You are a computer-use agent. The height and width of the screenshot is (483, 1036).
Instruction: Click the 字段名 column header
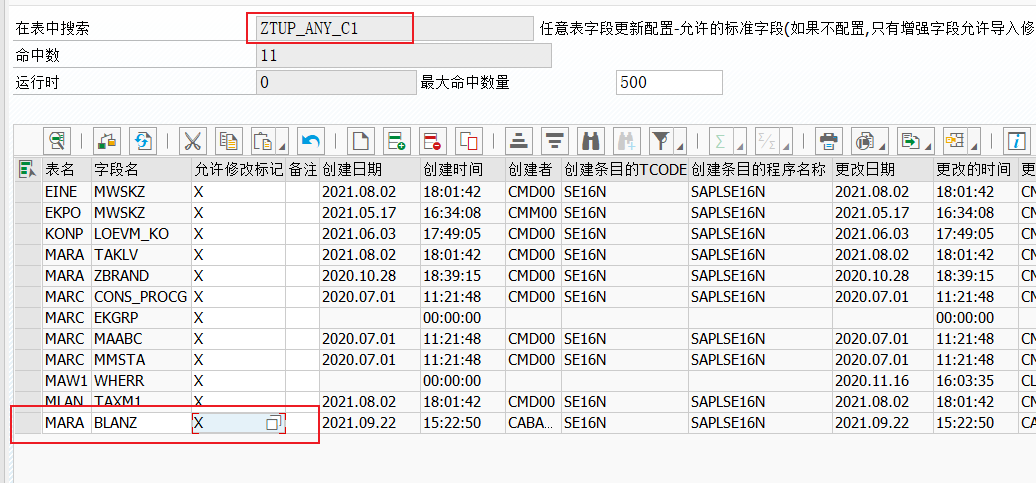[x=141, y=169]
